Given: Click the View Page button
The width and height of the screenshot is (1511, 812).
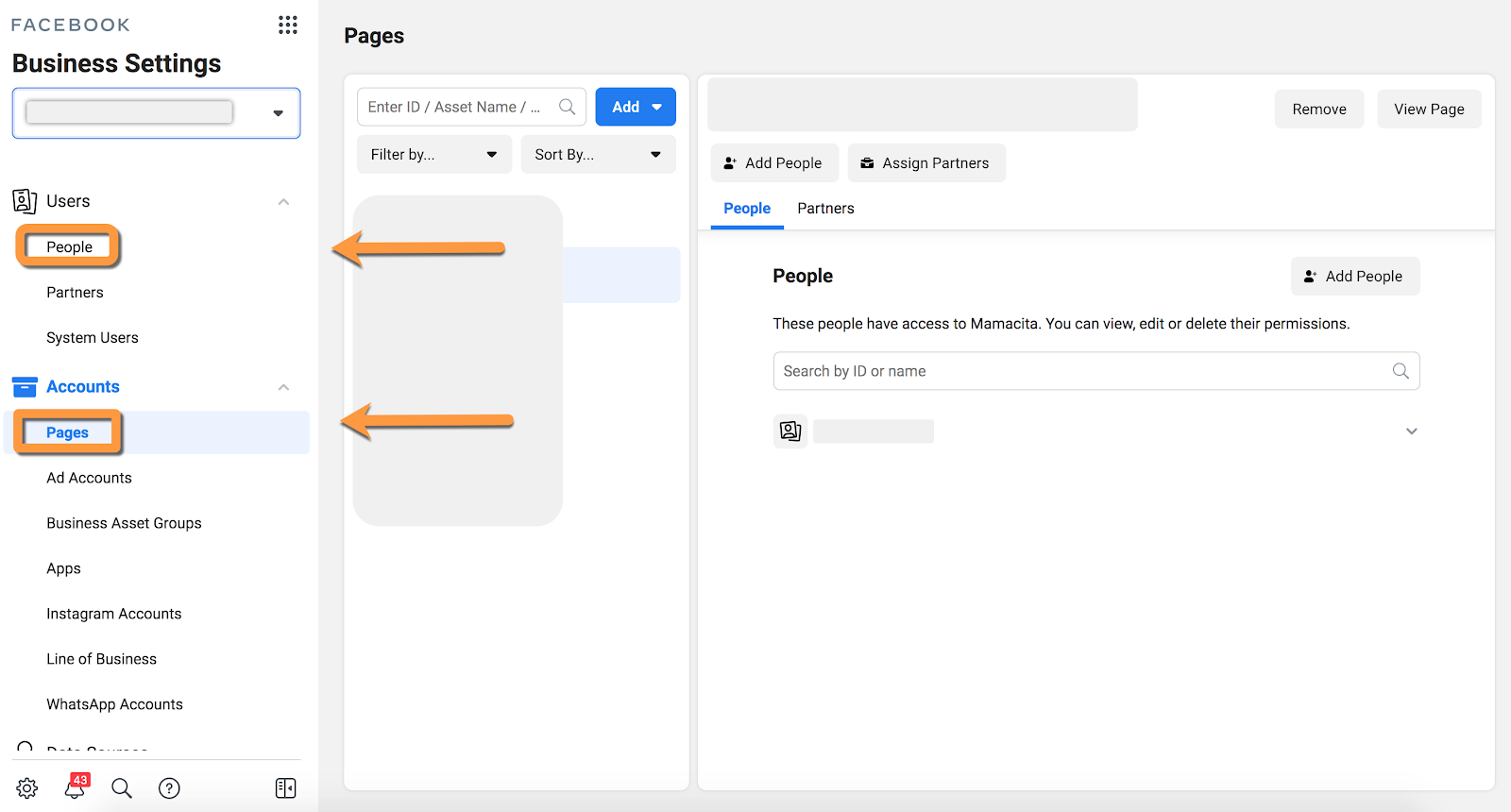Looking at the screenshot, I should point(1428,110).
